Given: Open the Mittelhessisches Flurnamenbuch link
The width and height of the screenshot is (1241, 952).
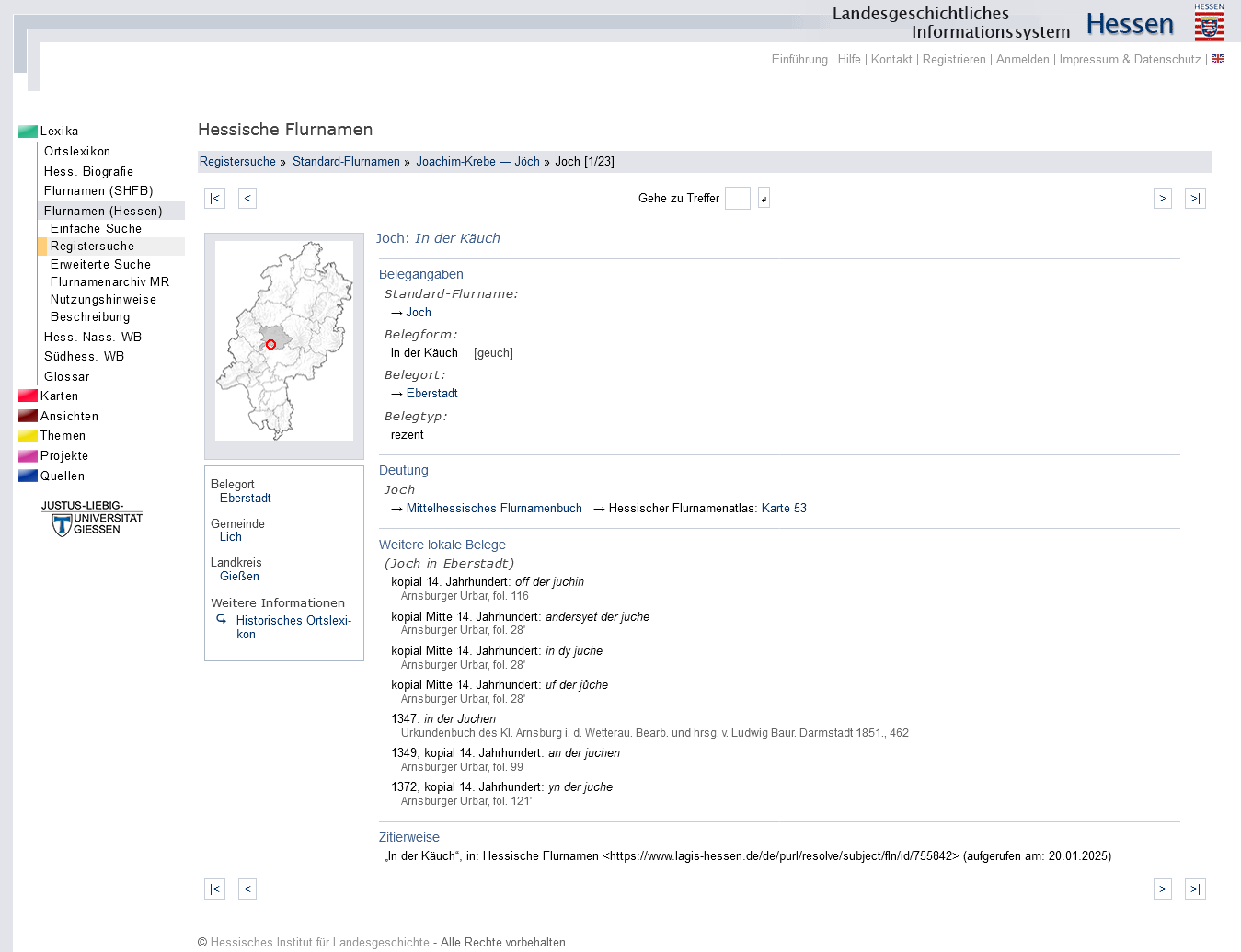Looking at the screenshot, I should [x=494, y=509].
